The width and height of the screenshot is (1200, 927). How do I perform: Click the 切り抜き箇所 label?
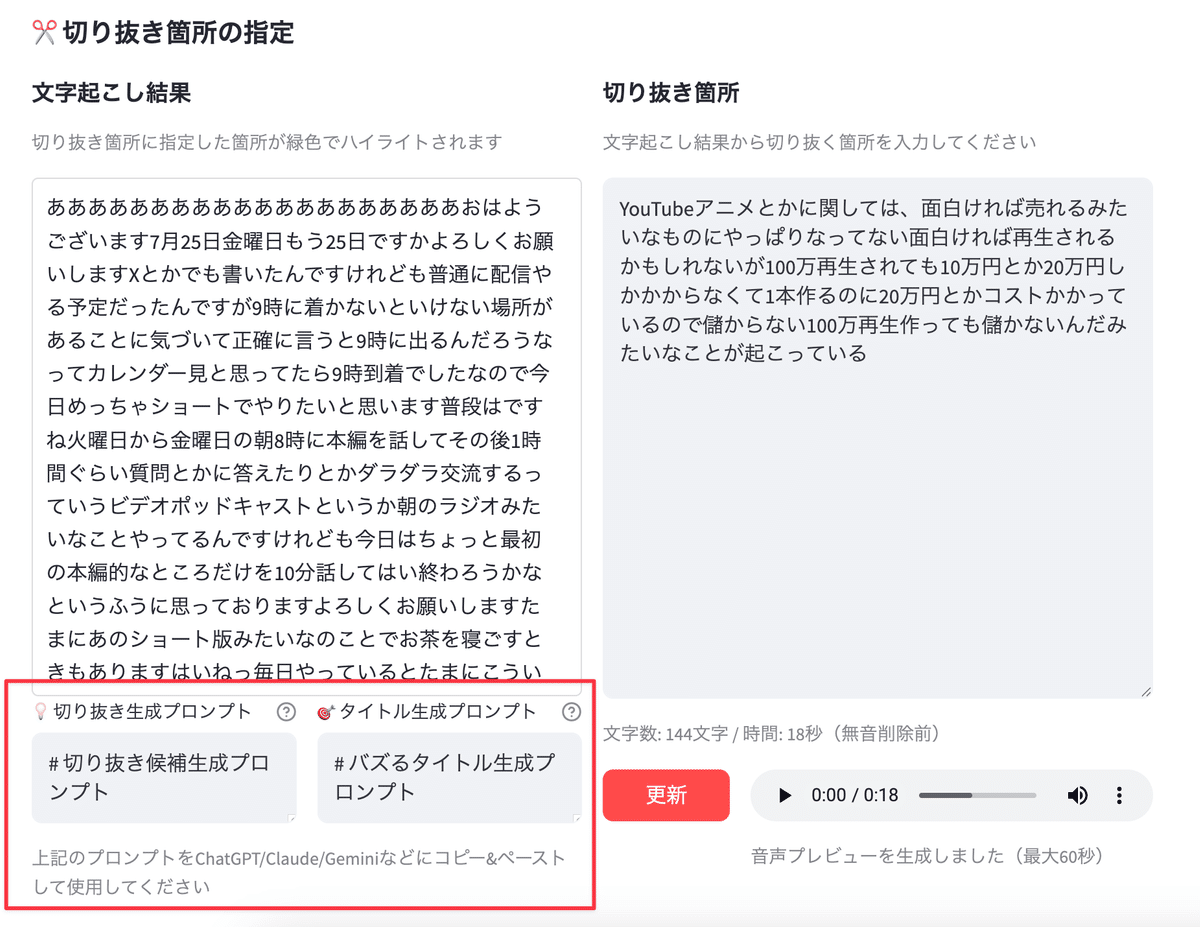point(671,93)
